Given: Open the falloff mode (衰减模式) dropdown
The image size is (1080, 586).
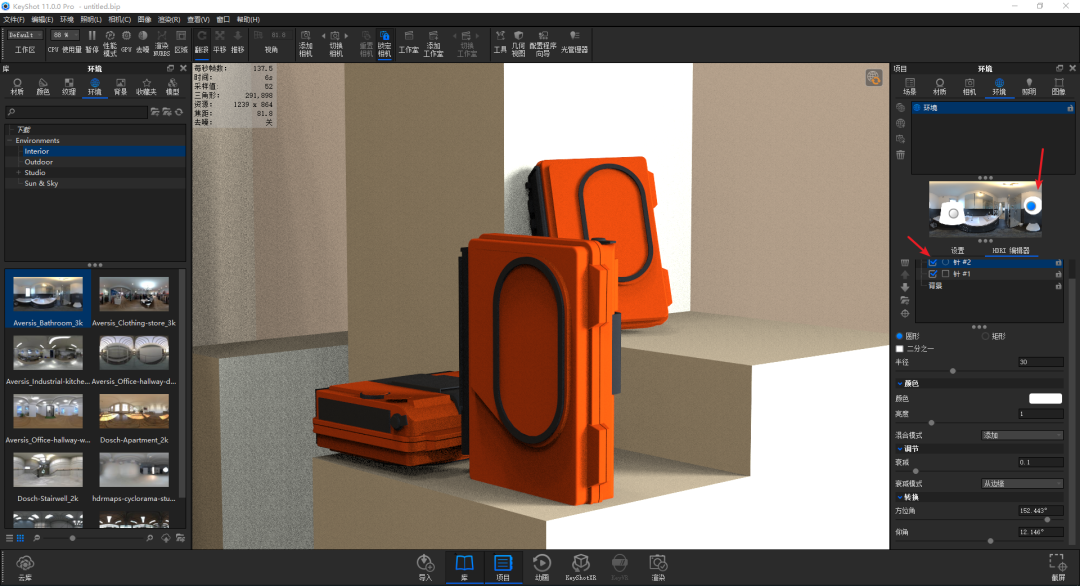Looking at the screenshot, I should pyautogui.click(x=1022, y=483).
